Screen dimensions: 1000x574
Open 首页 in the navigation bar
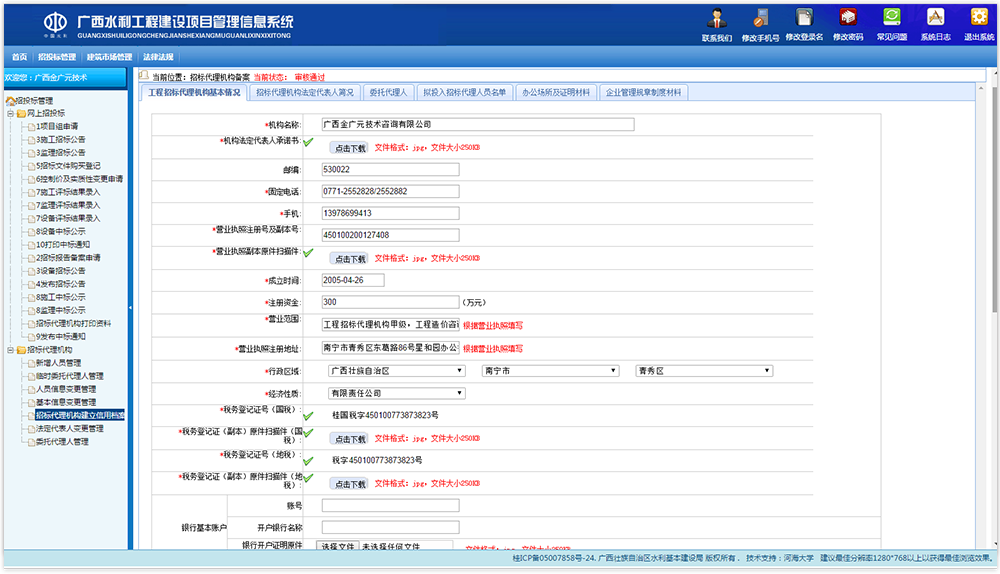(x=20, y=57)
